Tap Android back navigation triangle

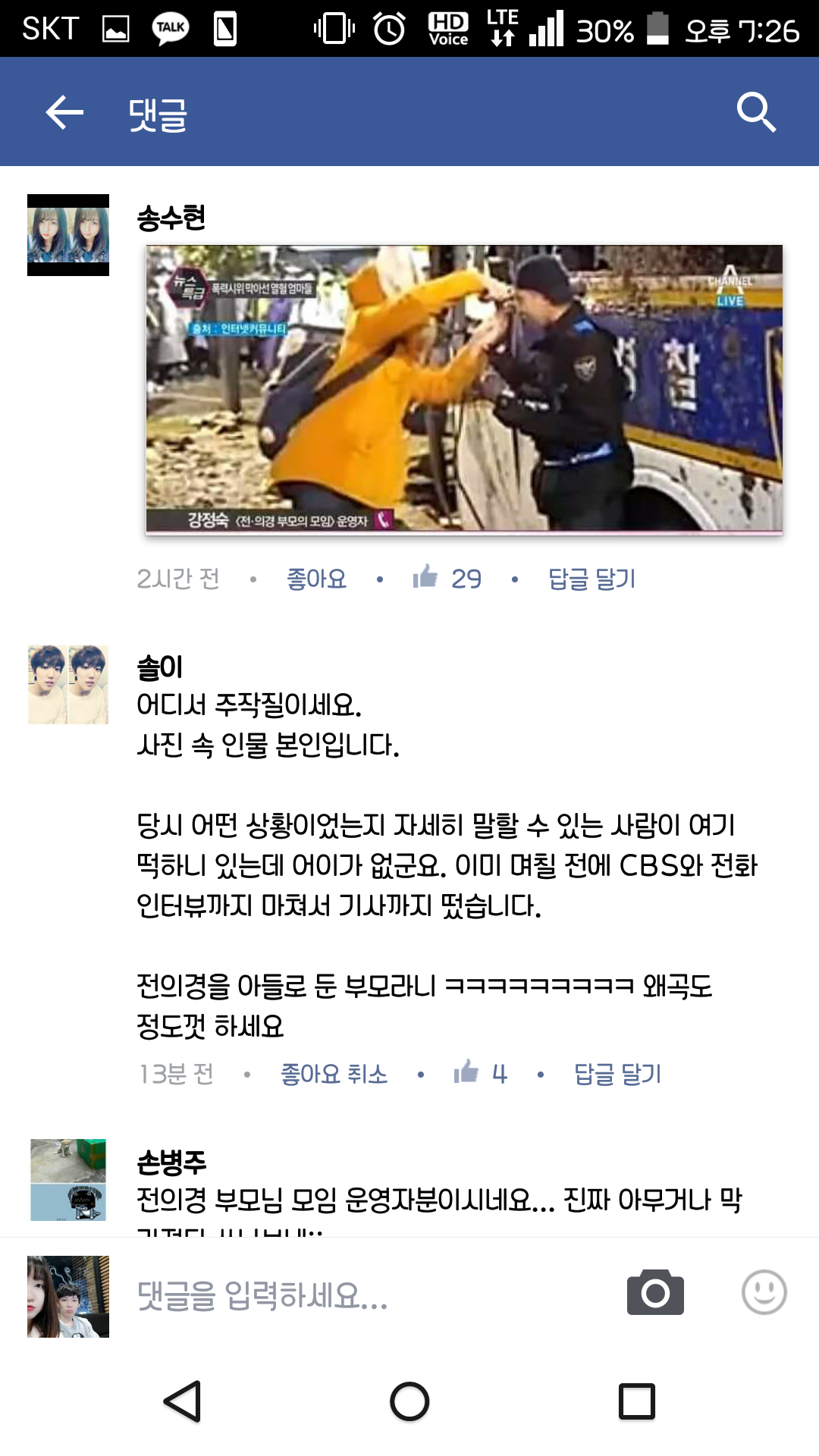click(183, 1401)
